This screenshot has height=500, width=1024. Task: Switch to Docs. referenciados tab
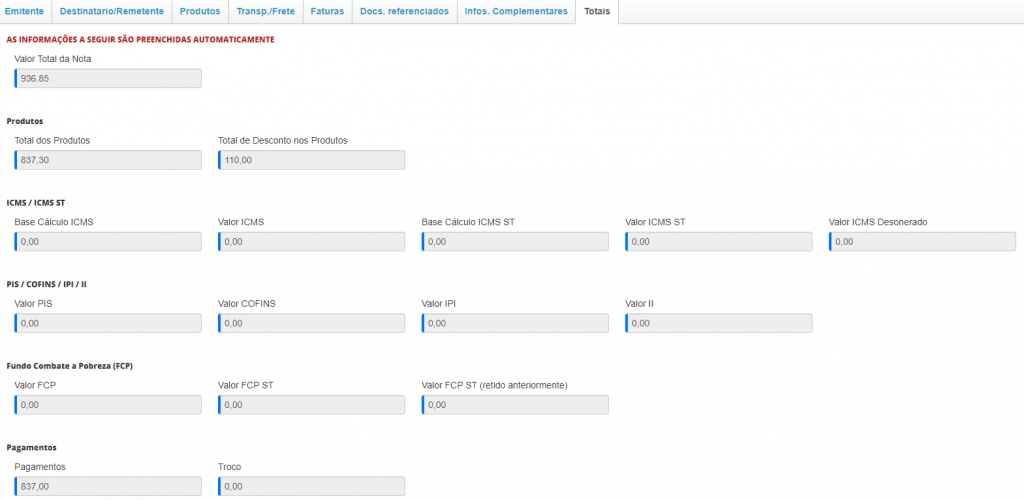pos(404,11)
